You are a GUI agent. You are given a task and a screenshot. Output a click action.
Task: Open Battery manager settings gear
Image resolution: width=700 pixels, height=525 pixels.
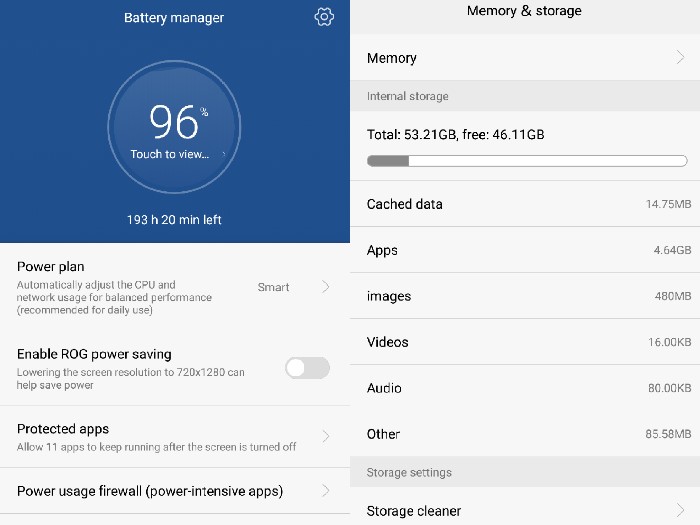point(324,17)
